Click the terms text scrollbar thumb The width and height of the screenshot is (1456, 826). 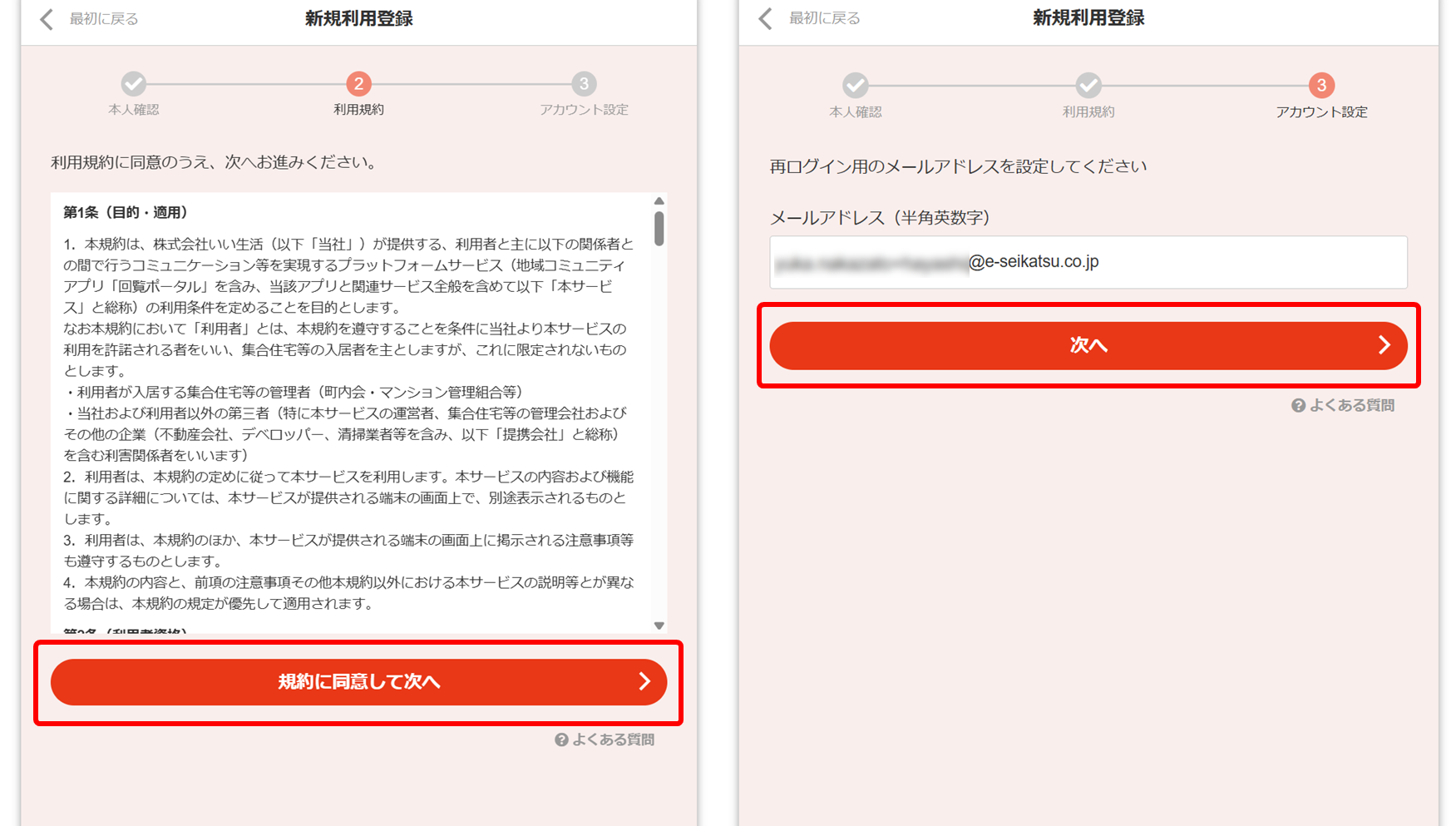click(x=659, y=229)
